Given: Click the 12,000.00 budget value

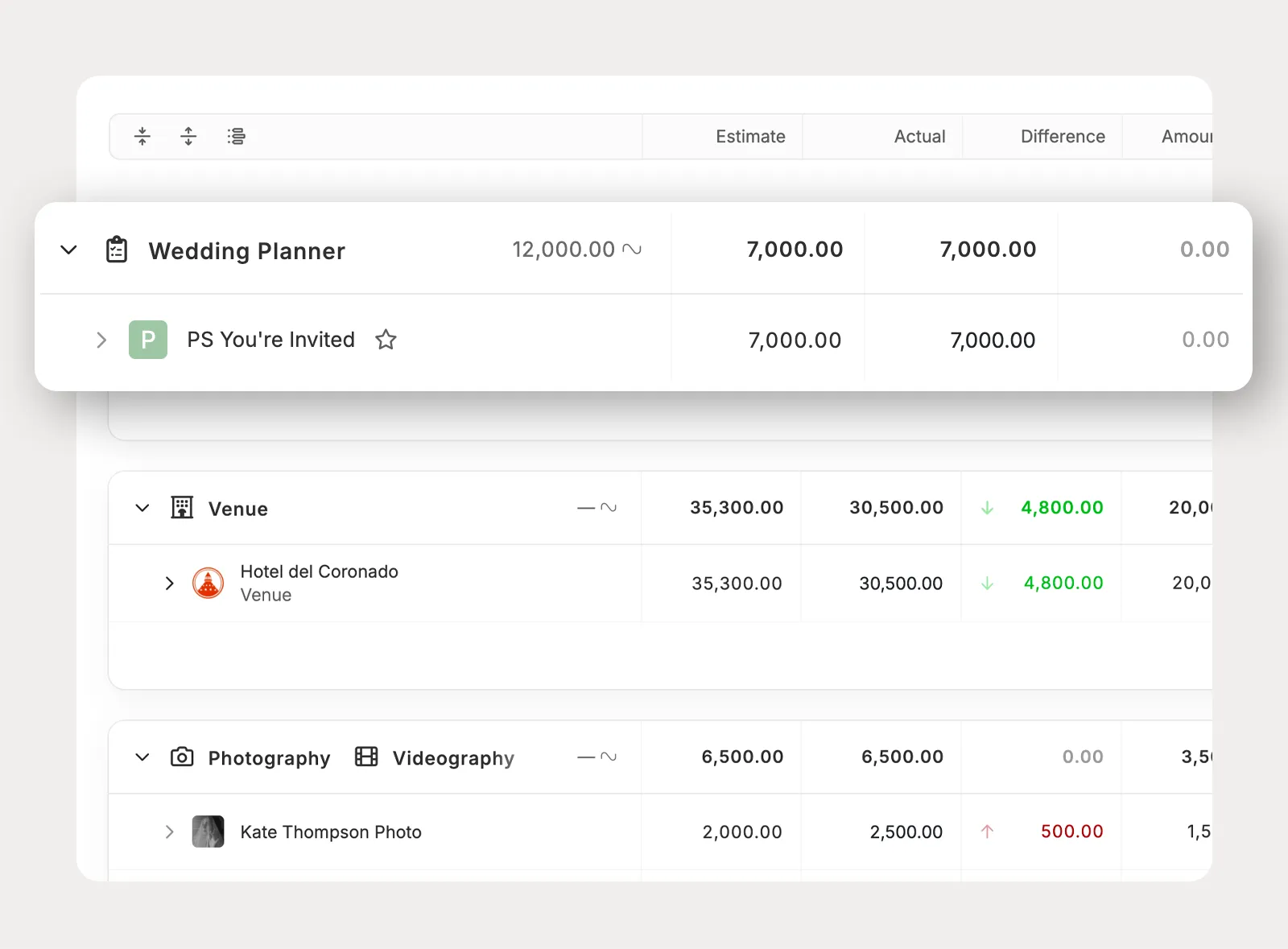Looking at the screenshot, I should (563, 250).
